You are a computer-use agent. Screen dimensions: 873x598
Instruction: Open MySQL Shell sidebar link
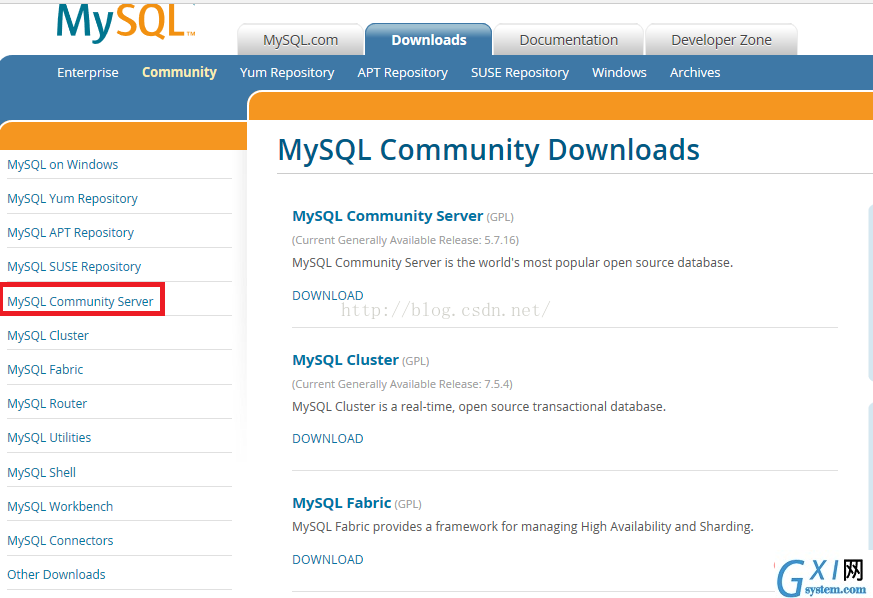pos(41,473)
